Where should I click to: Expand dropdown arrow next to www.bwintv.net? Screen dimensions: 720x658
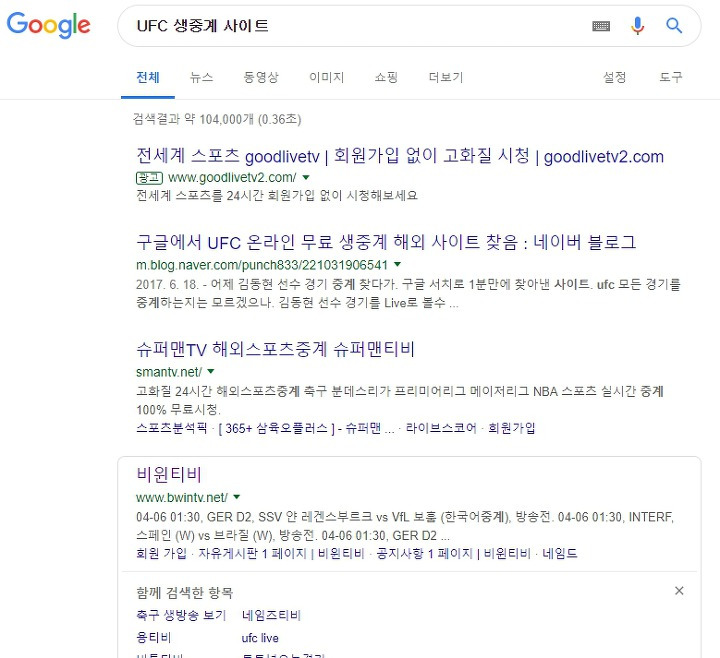pyautogui.click(x=236, y=497)
